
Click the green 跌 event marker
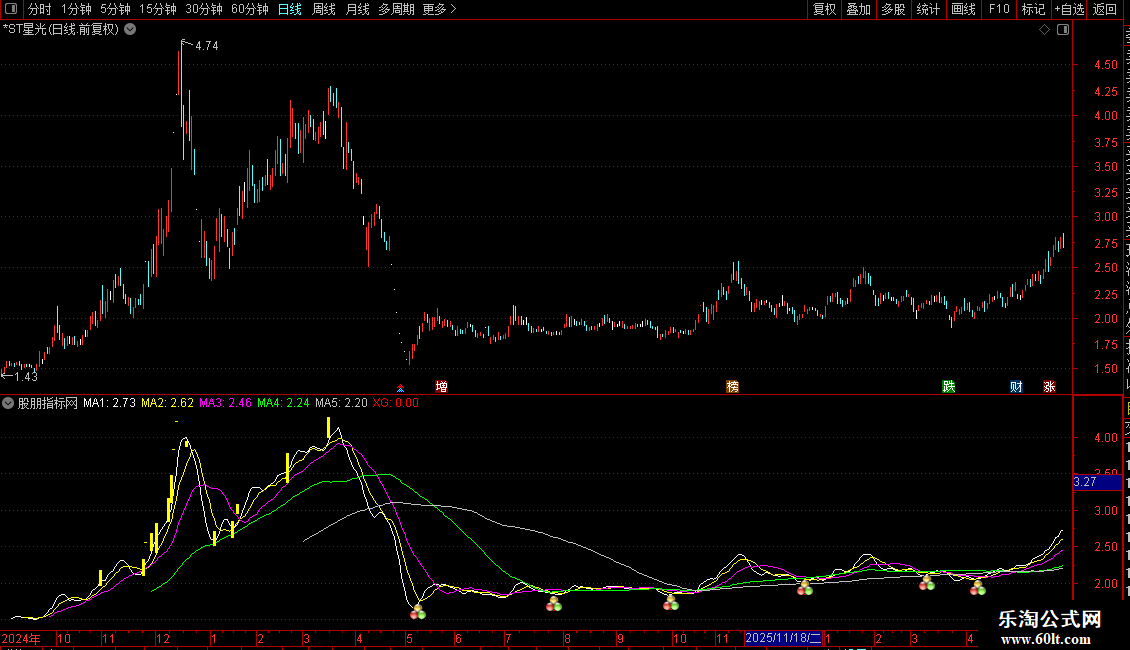coord(949,386)
